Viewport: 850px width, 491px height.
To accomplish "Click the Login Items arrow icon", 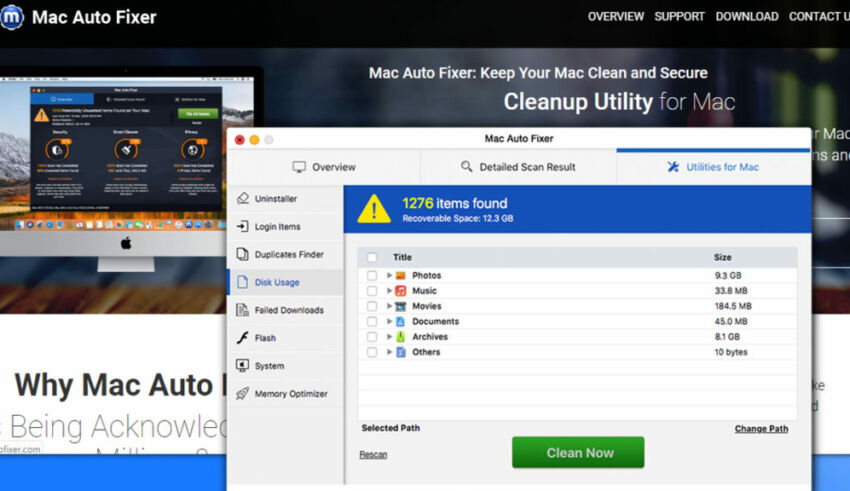I will coord(242,226).
